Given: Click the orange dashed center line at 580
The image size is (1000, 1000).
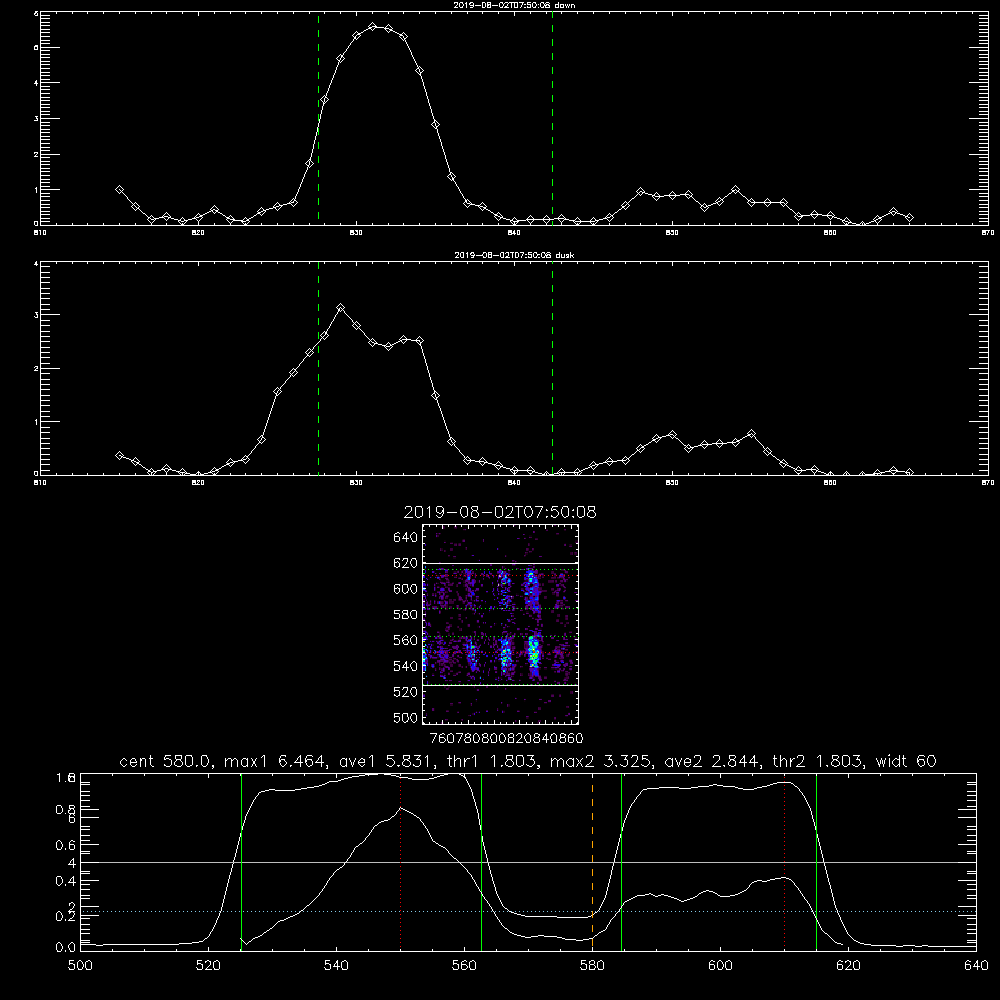Looking at the screenshot, I should tap(592, 862).
